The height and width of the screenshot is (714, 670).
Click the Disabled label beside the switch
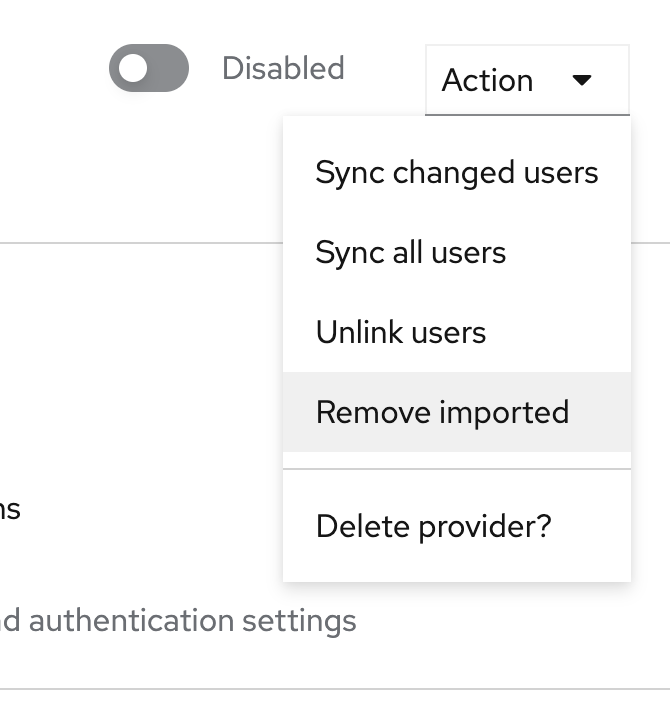283,68
